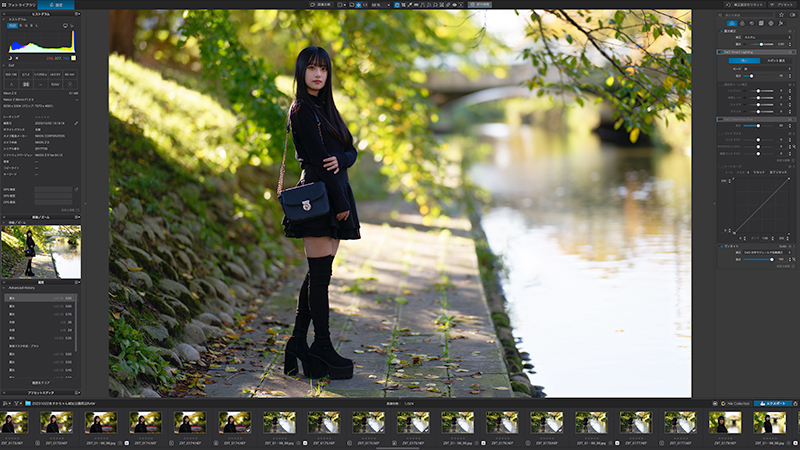Viewport: 800px width, 450px height.
Task: Toggle the active-corrections-only switch next to star
Action: (792, 15)
